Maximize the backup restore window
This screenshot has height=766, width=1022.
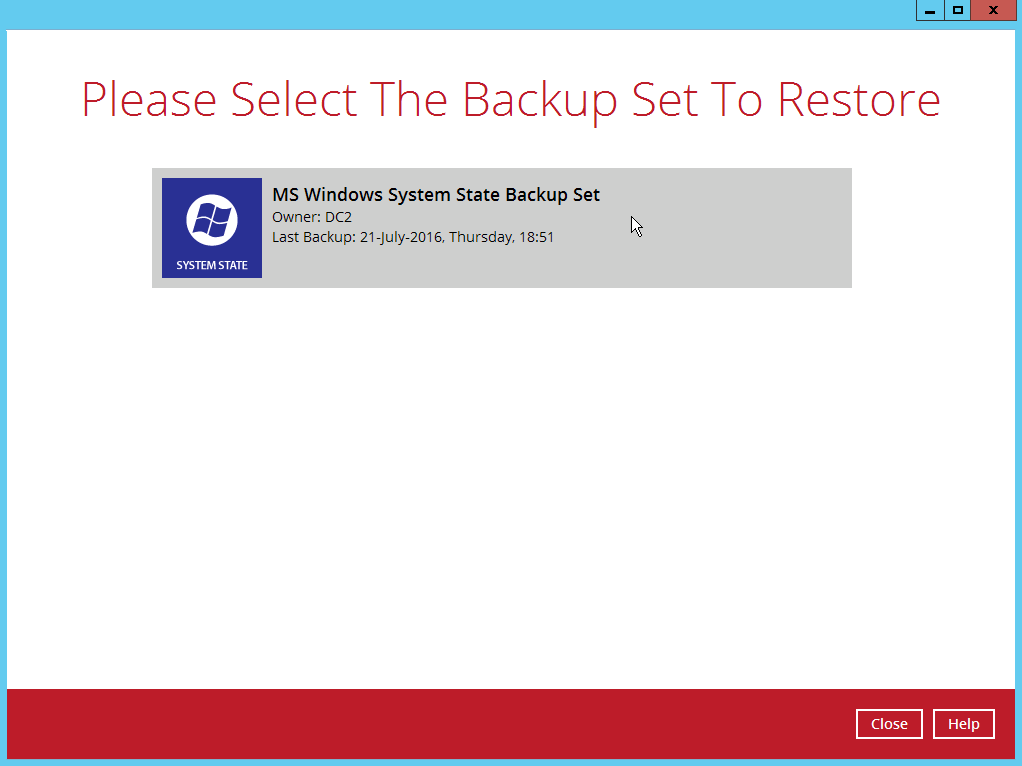958,11
